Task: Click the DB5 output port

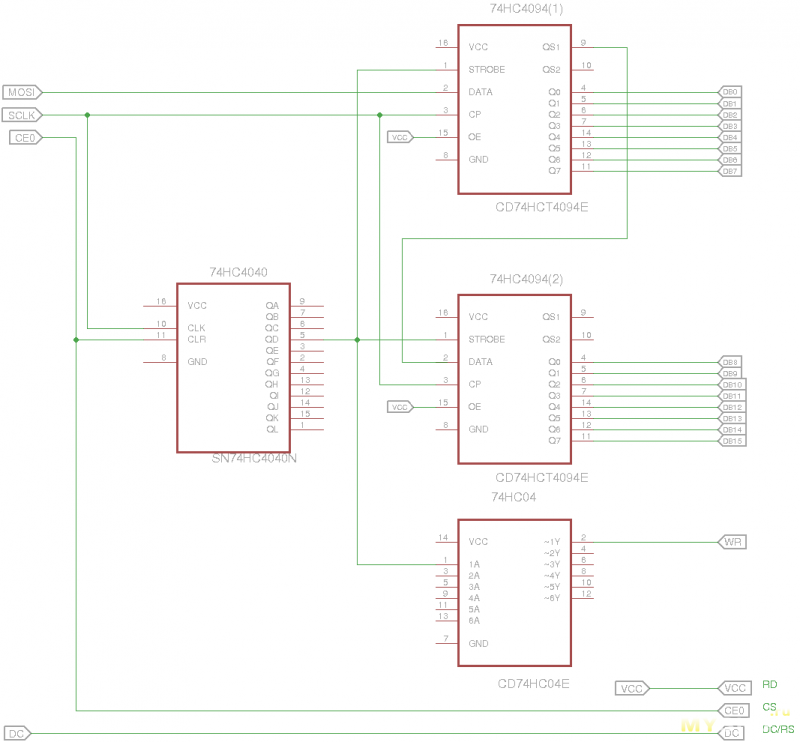Action: (730, 149)
